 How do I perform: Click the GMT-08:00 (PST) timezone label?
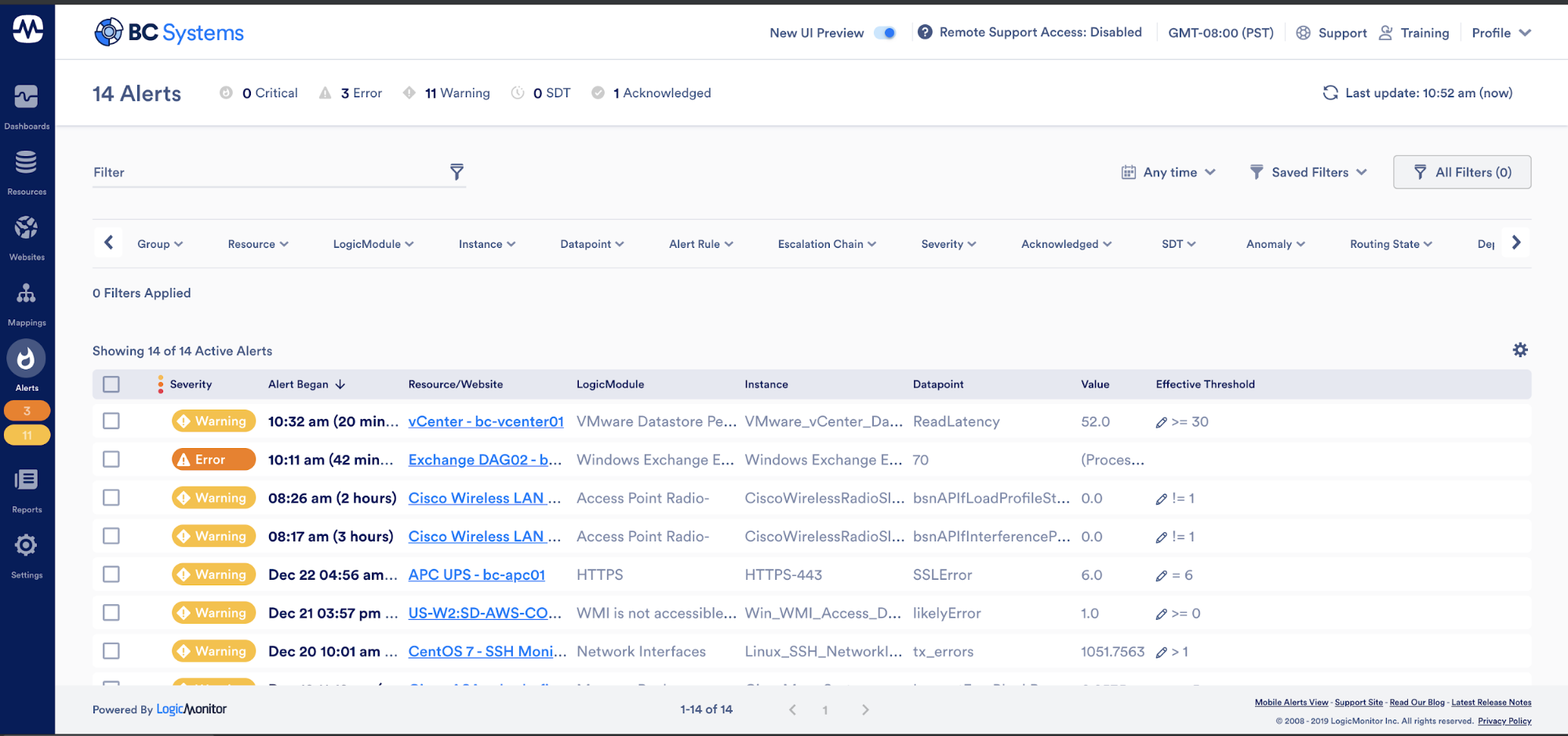[x=1221, y=33]
